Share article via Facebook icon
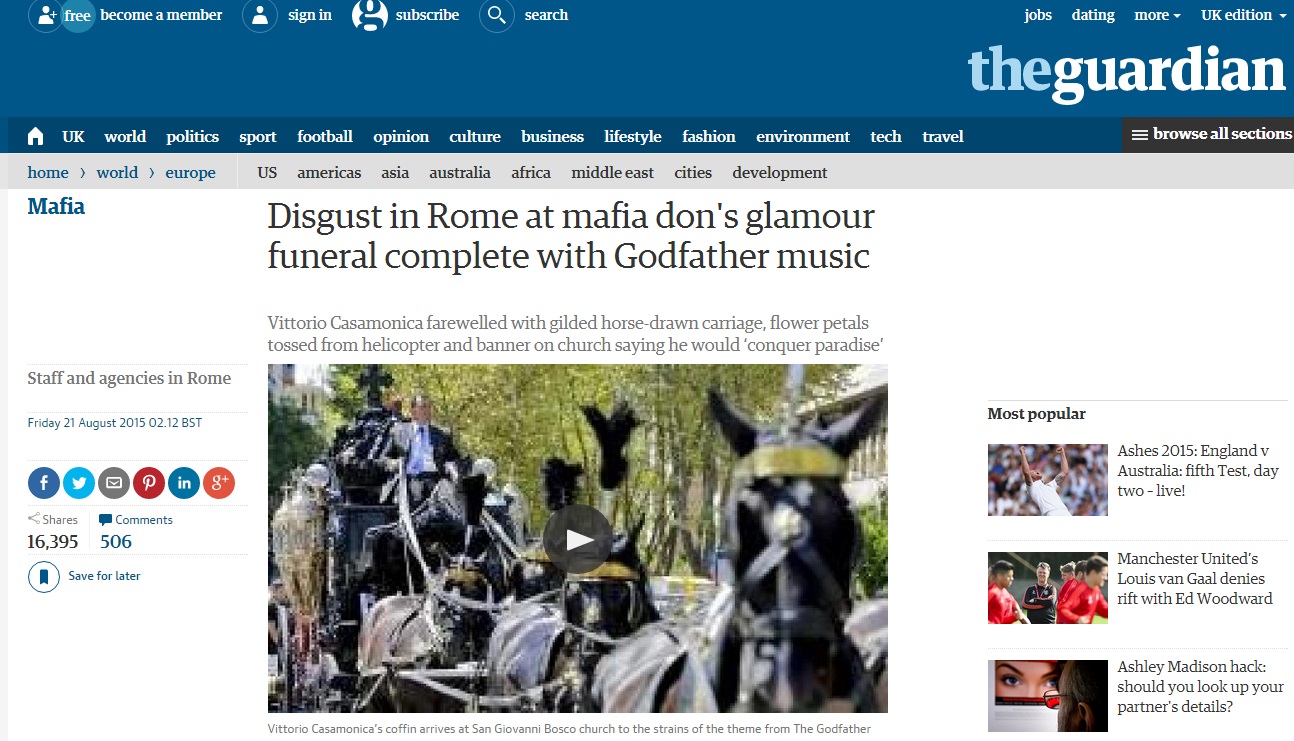Image resolution: width=1294 pixels, height=741 pixels. (x=44, y=483)
